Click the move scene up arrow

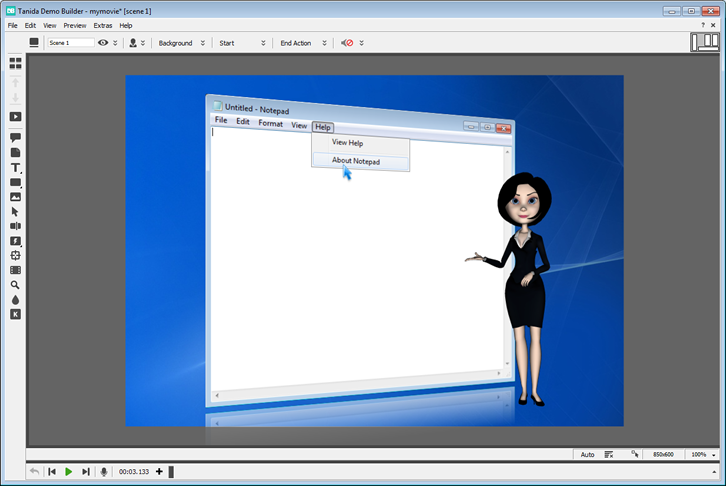(15, 83)
